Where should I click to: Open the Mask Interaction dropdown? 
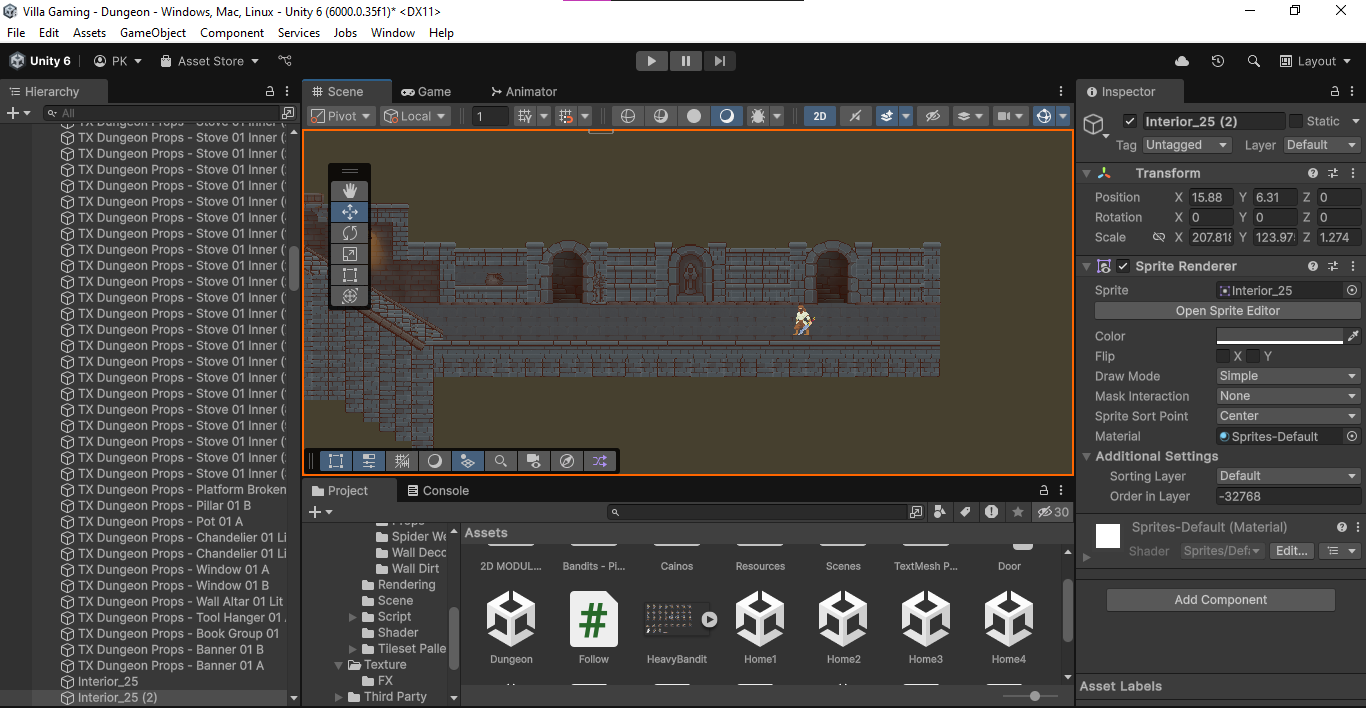[x=1288, y=396]
